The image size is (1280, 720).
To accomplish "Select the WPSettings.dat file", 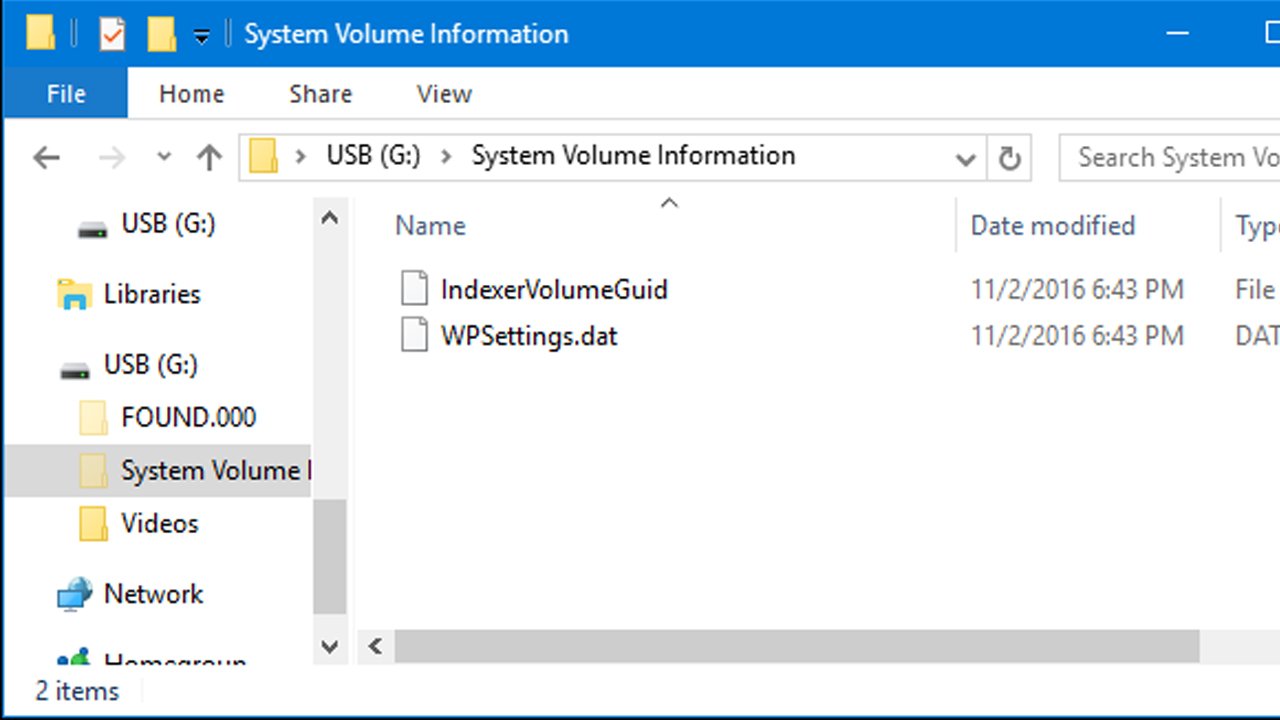I will 529,335.
